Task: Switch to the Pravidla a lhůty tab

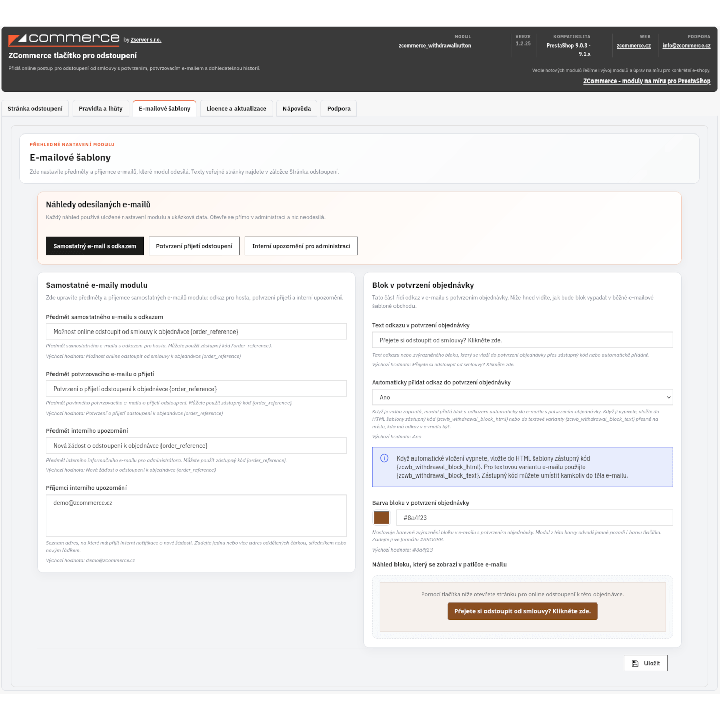Action: tap(101, 109)
